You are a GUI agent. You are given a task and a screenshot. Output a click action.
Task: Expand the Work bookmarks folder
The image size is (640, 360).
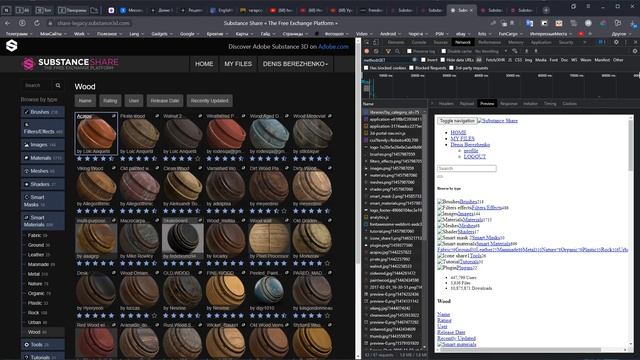[81, 34]
